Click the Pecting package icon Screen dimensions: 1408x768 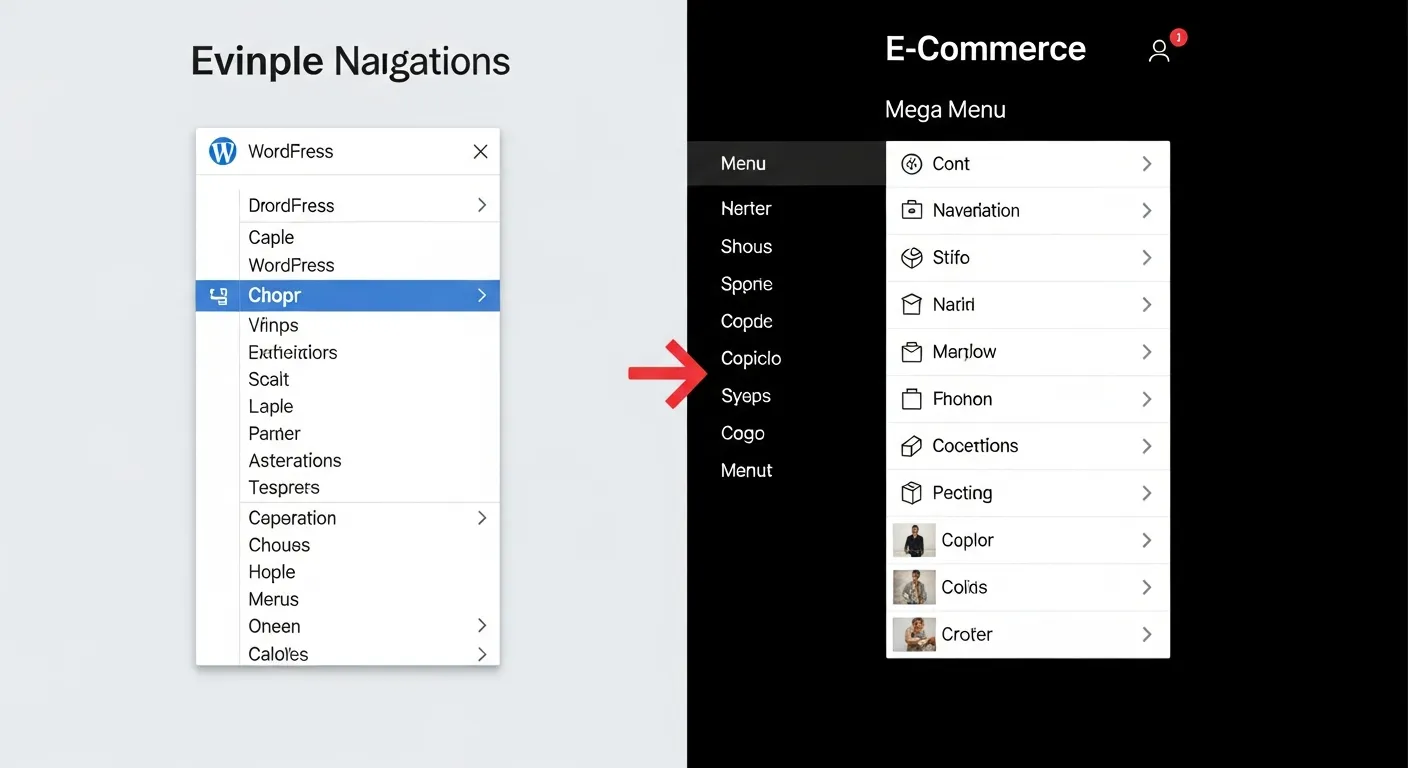911,493
